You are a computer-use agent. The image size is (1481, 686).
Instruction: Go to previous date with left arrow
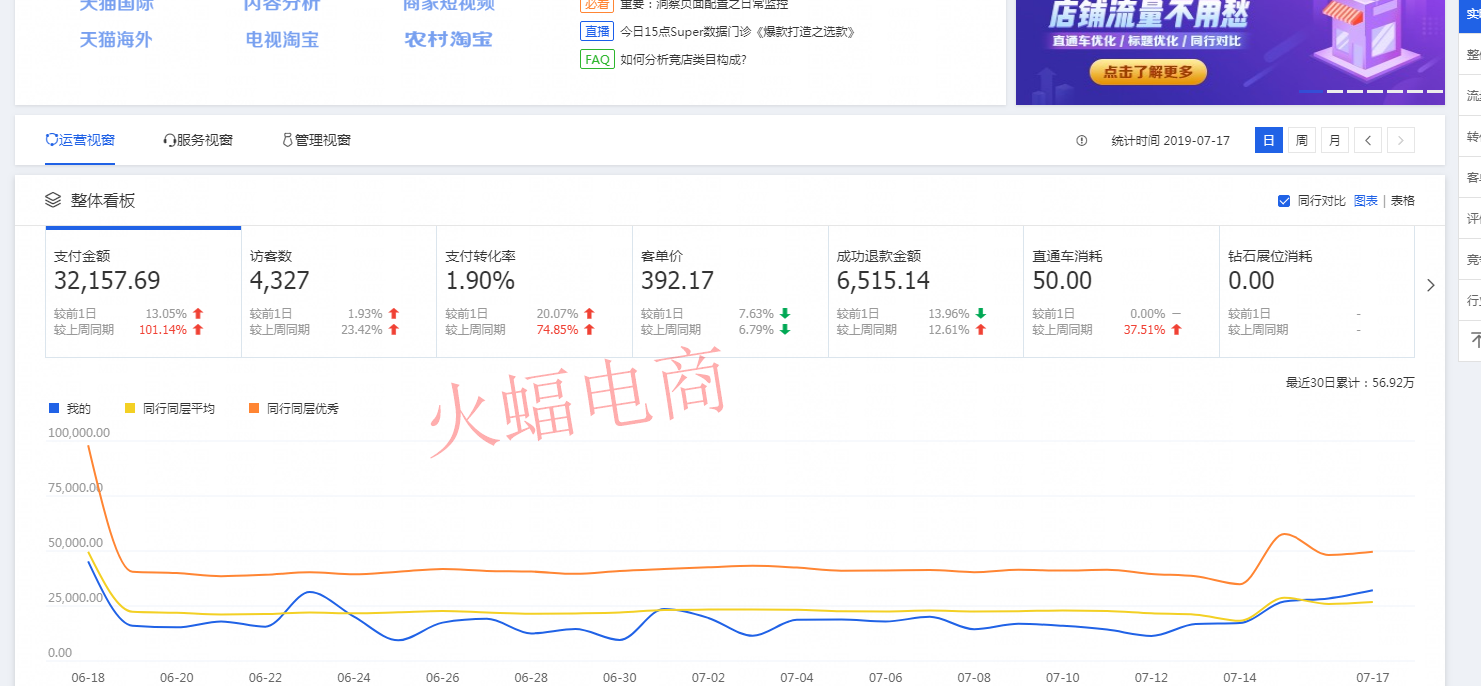[x=1368, y=141]
